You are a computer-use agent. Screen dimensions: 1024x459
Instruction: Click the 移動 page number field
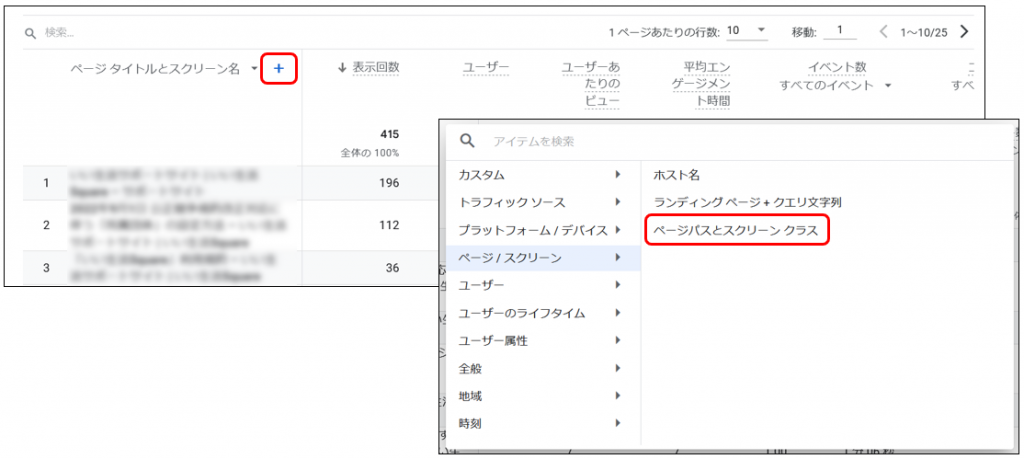tap(840, 31)
